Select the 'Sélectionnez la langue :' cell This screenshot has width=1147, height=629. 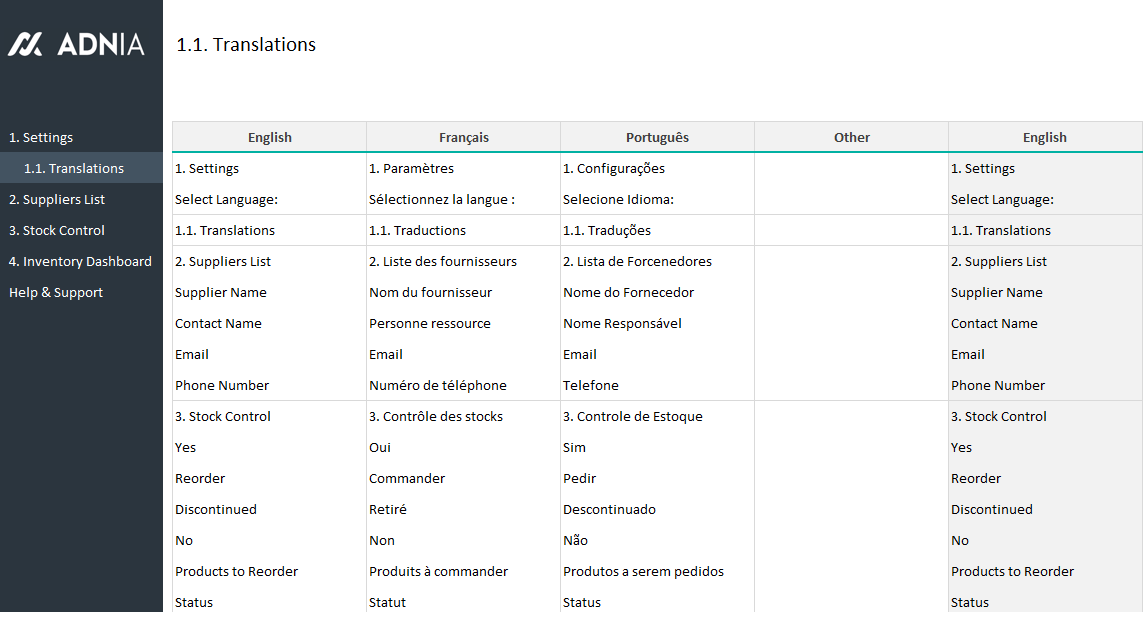coord(442,200)
